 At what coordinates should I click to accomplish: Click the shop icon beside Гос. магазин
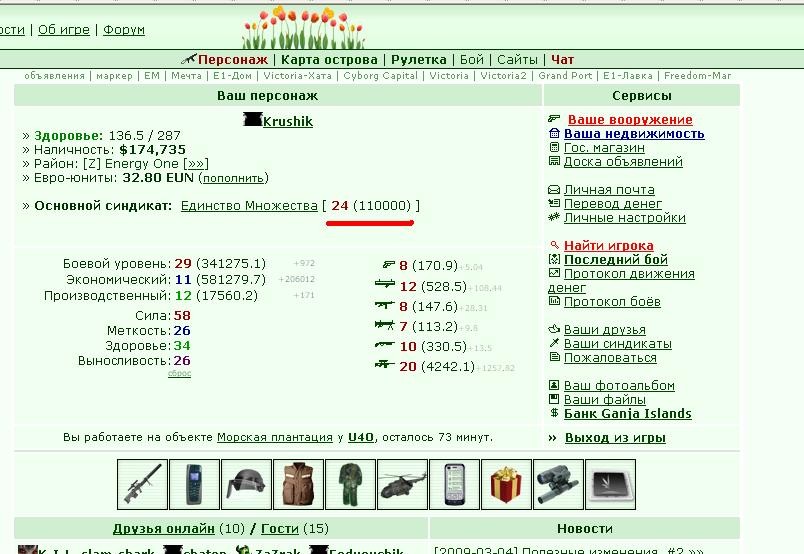pyautogui.click(x=554, y=147)
